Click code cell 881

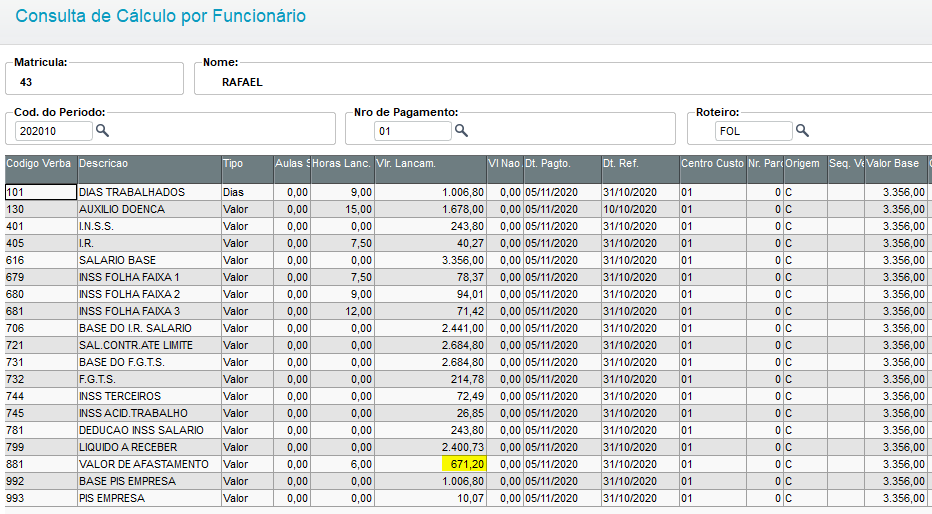point(41,464)
